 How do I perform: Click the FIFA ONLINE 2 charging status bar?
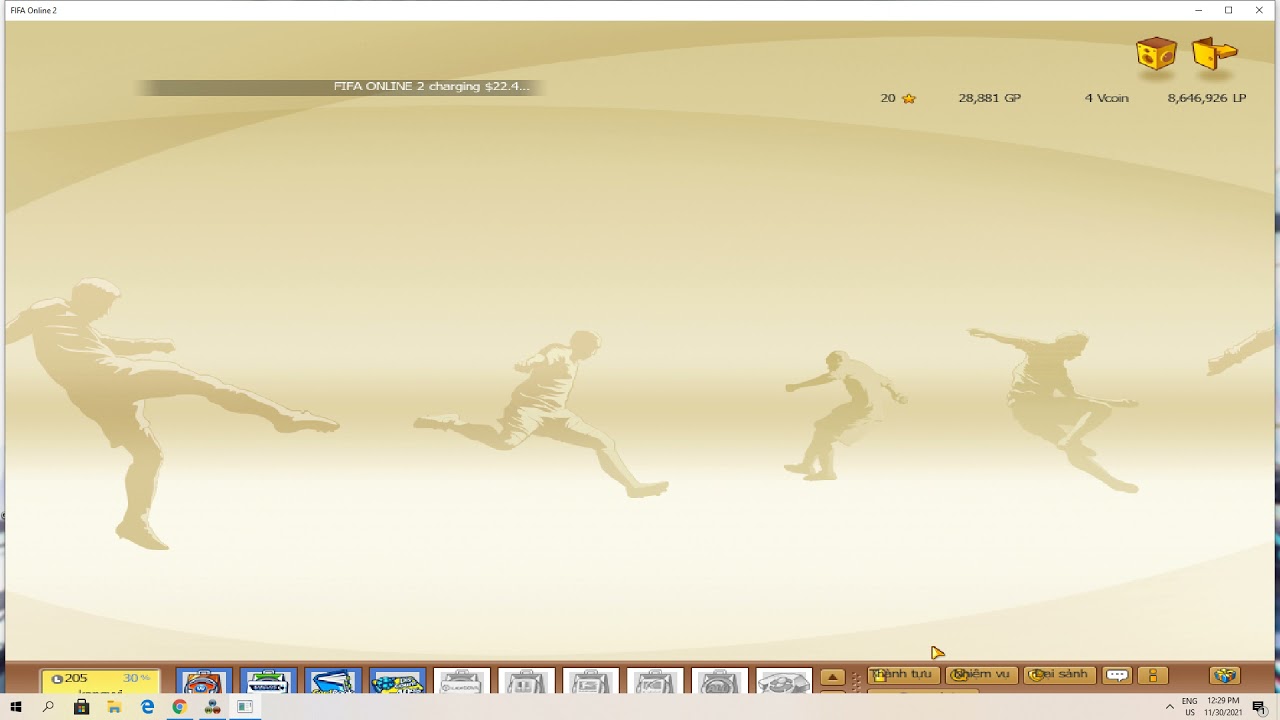click(340, 87)
